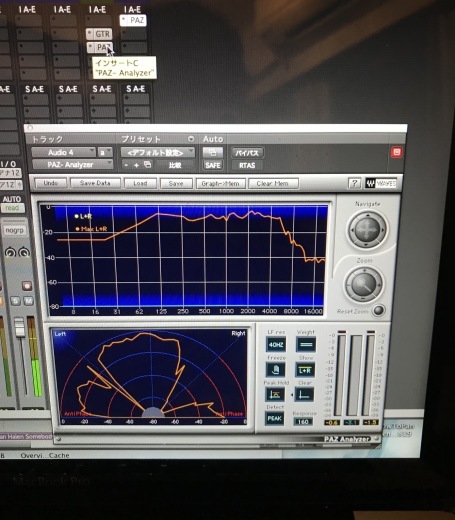The width and height of the screenshot is (455, 520).
Task: Open the preset (プリセット) menu round arrow
Action: point(191,139)
